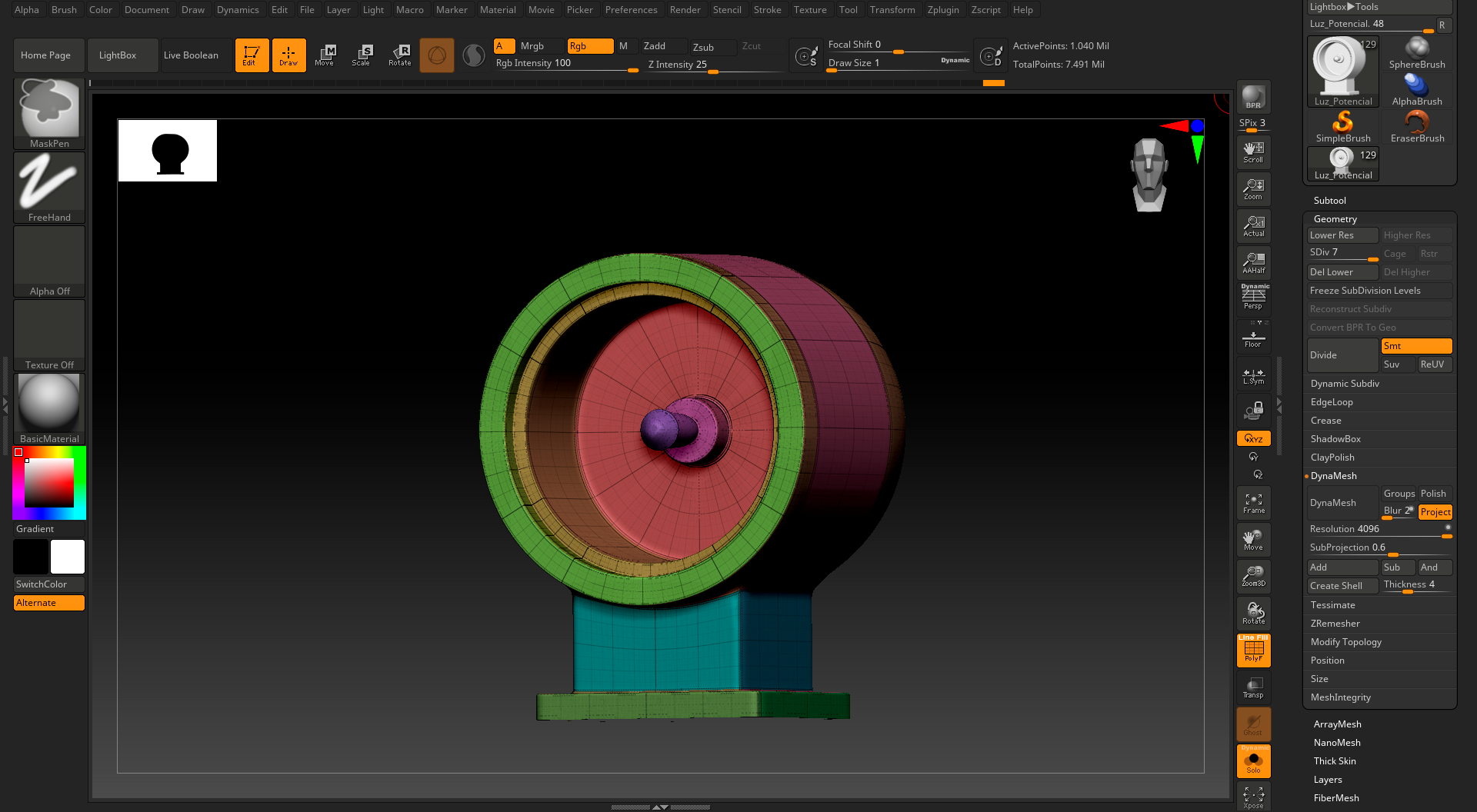Click the white secondary color swatch

click(68, 557)
